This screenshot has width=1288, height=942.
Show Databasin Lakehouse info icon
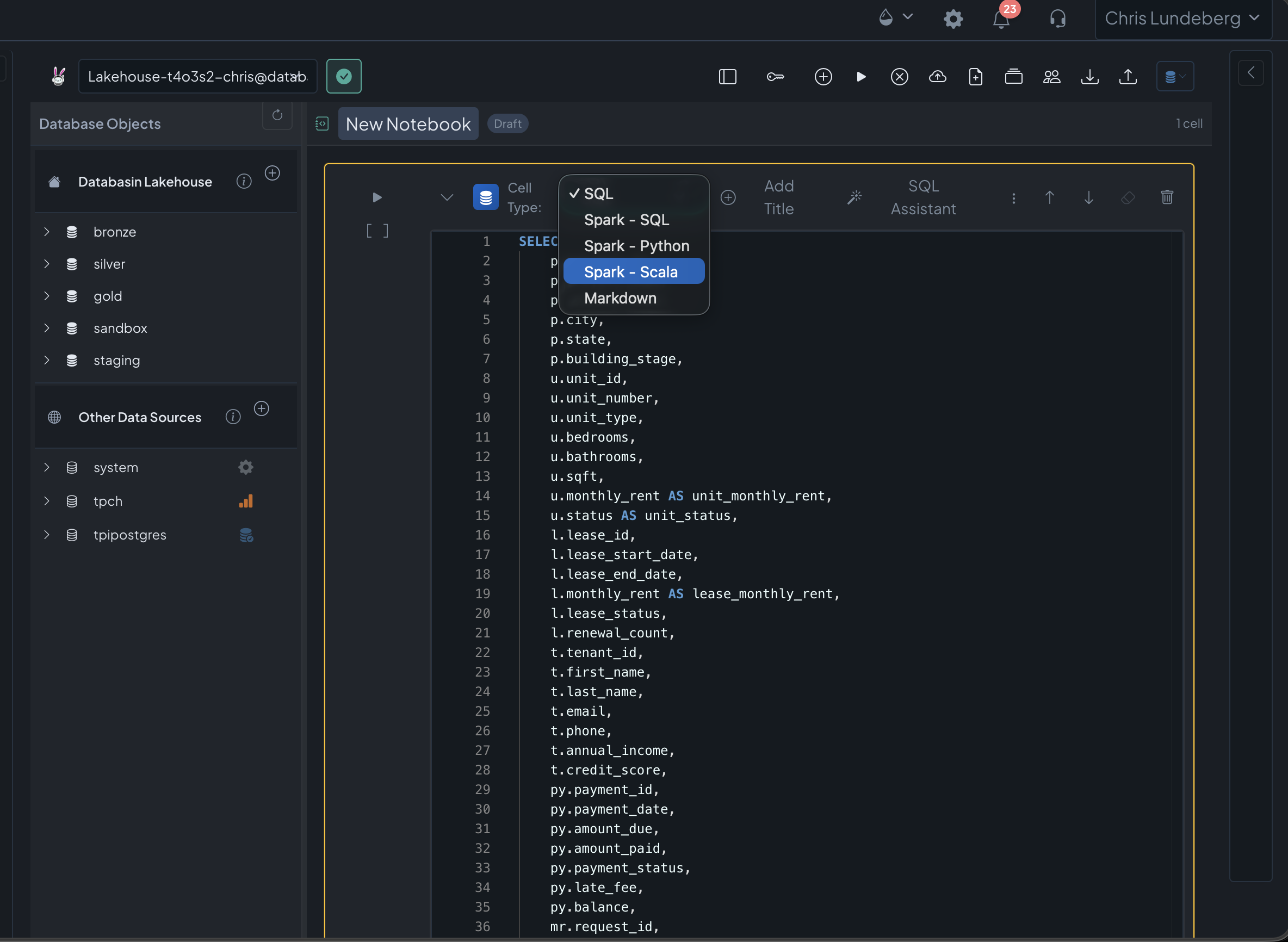[x=244, y=181]
